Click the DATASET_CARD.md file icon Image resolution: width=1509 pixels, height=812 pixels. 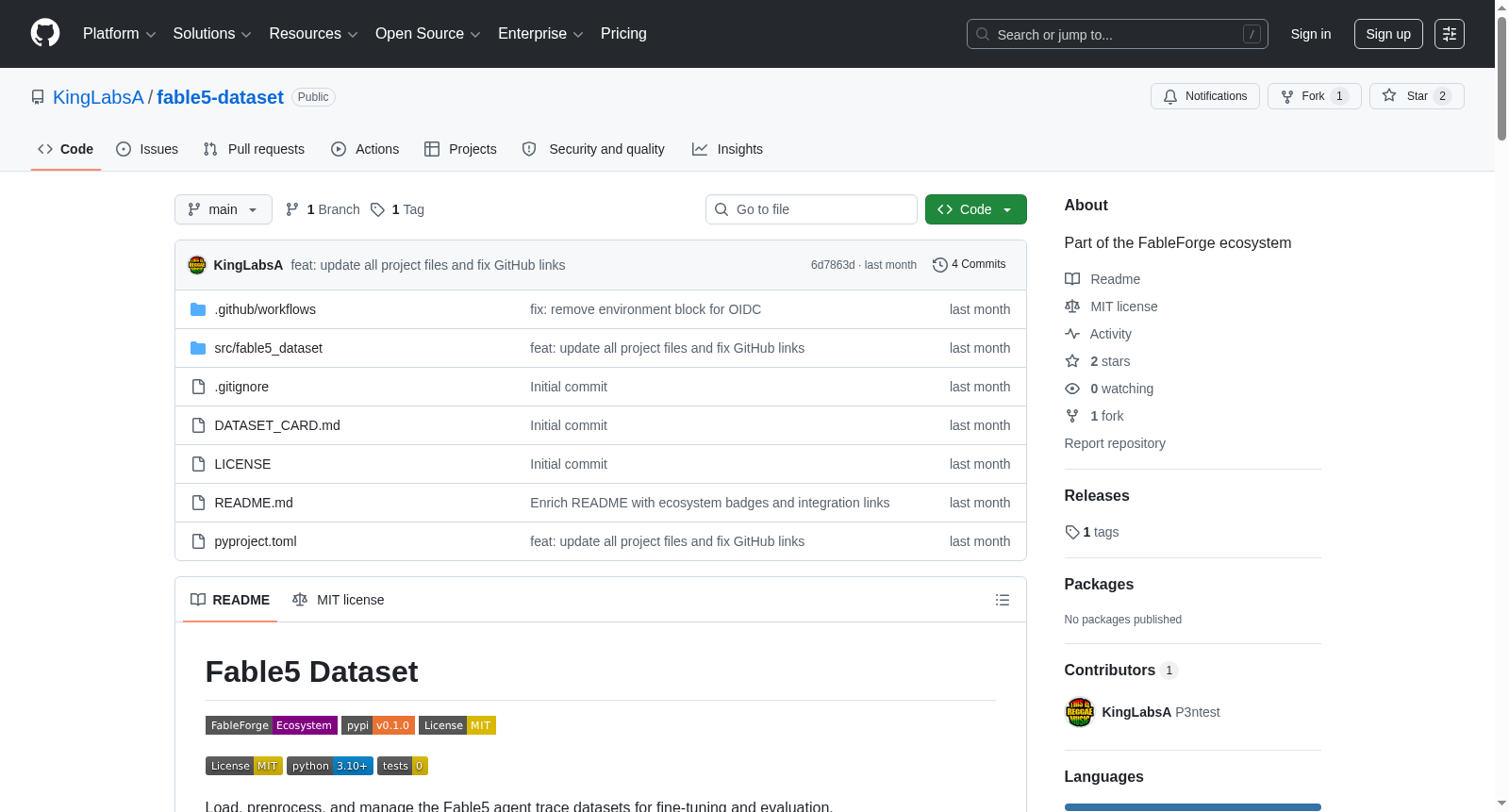point(198,425)
